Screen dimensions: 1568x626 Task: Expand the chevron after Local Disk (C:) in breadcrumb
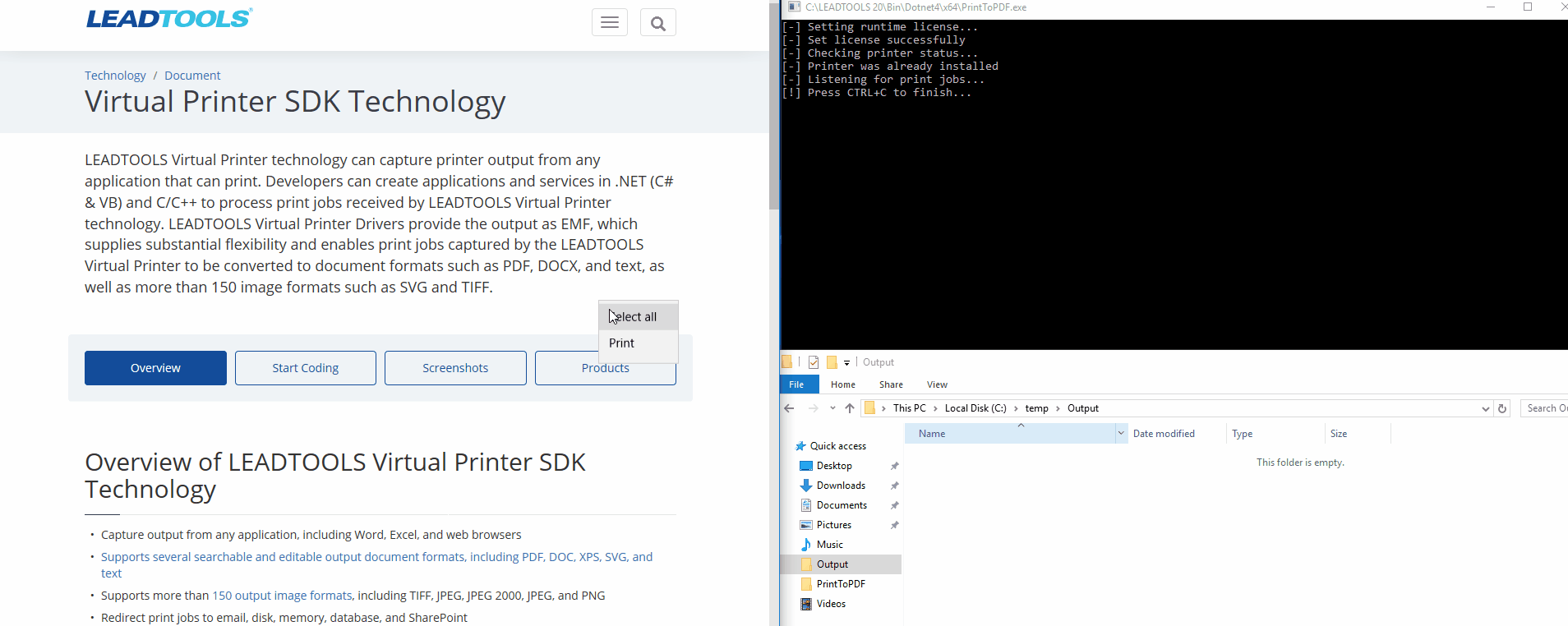pyautogui.click(x=1016, y=408)
